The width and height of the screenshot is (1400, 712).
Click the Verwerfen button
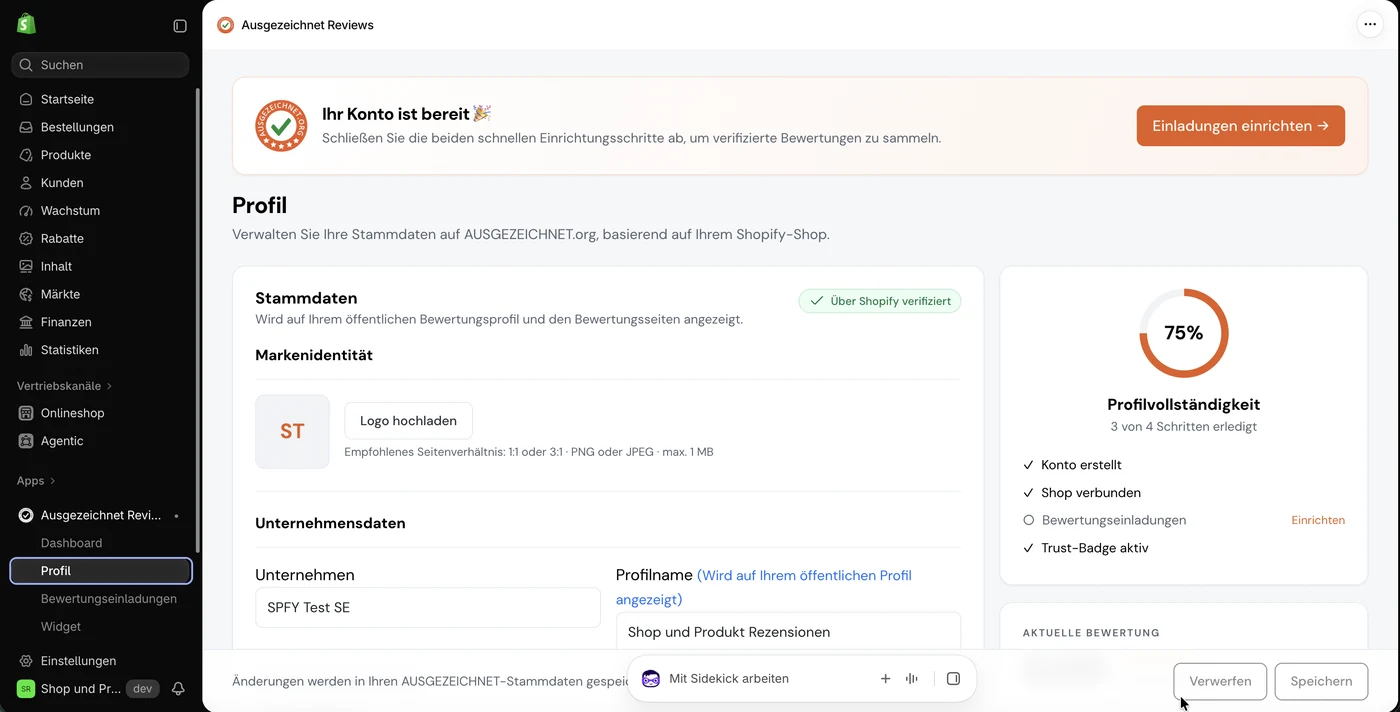coord(1220,681)
